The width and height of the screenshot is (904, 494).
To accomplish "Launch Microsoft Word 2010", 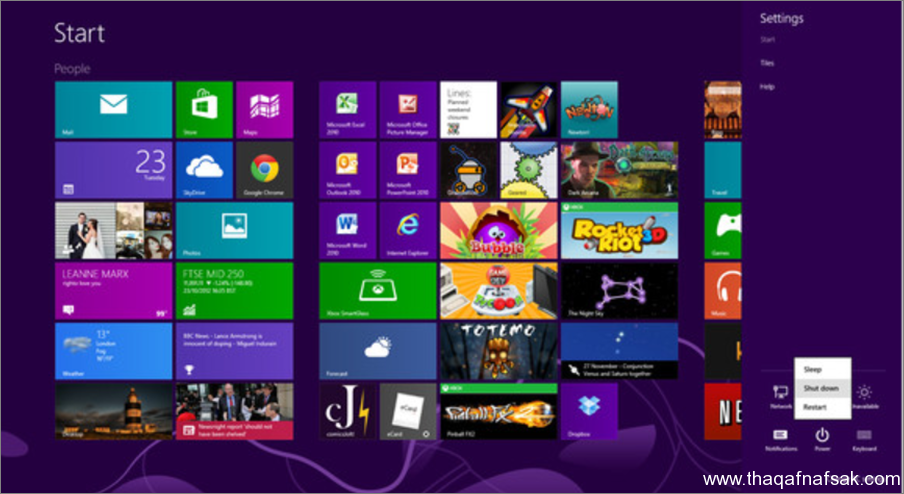I will (x=348, y=231).
